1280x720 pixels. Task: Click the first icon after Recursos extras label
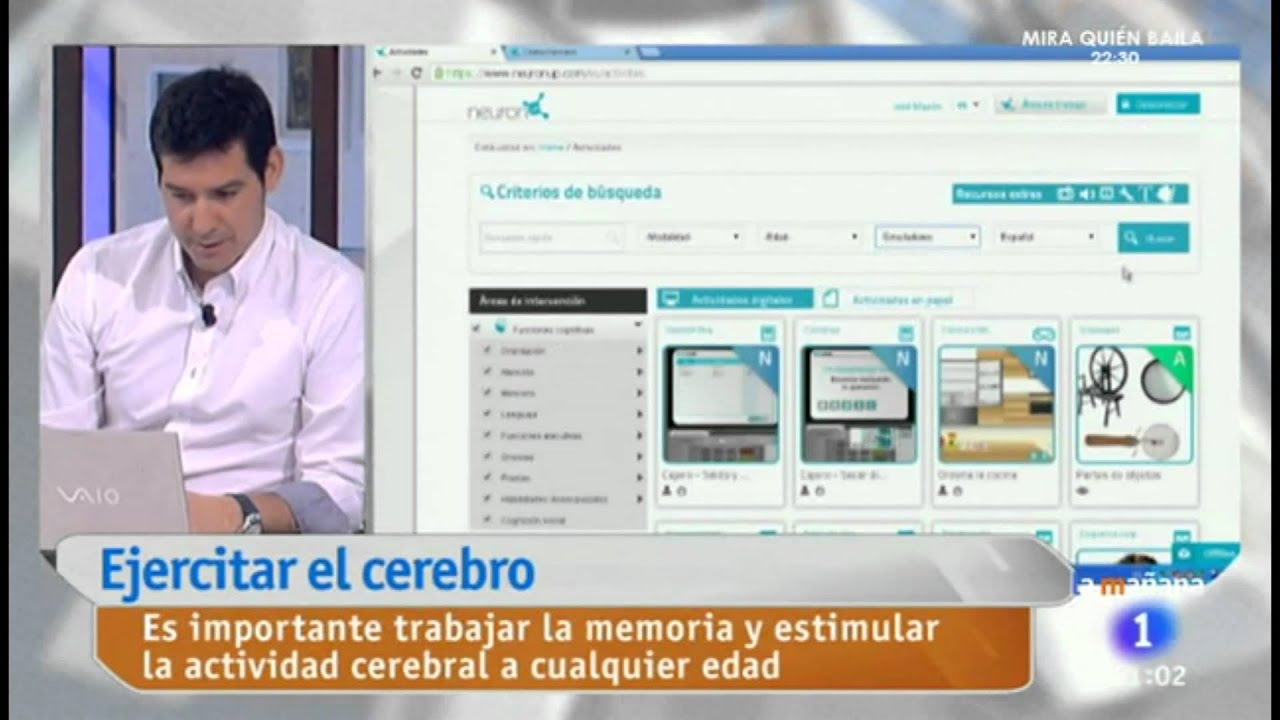1066,194
